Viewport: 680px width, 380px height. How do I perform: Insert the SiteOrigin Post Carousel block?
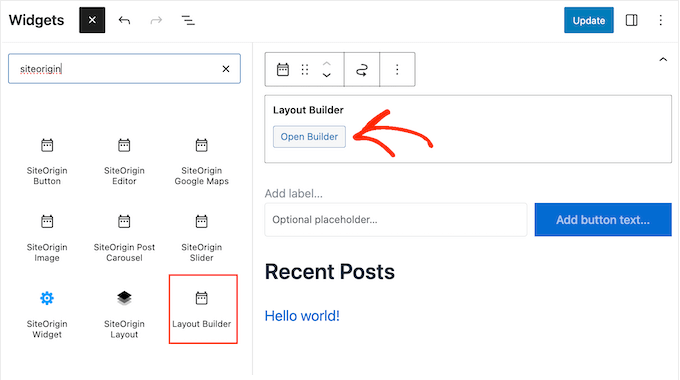point(124,238)
